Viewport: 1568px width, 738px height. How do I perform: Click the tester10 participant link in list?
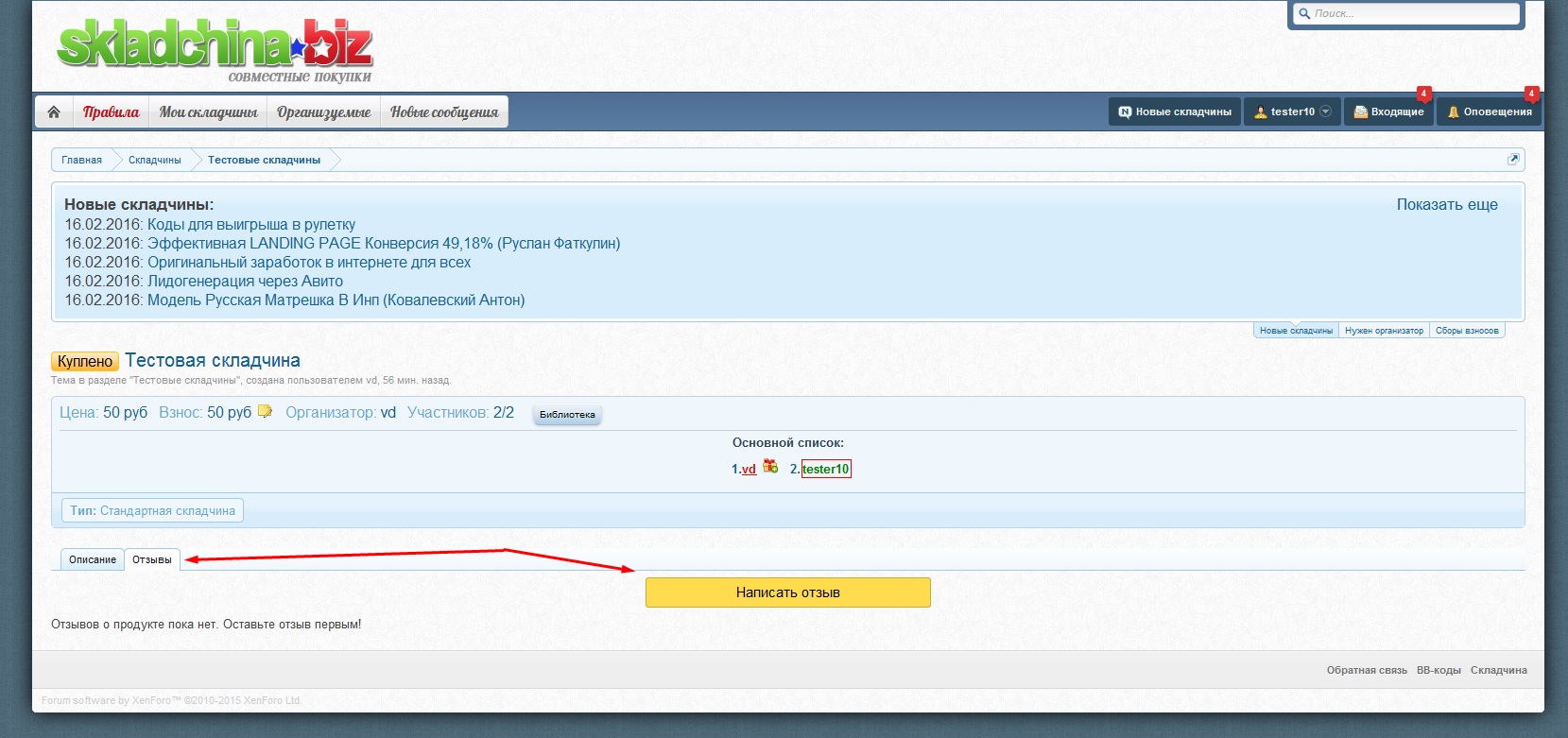coord(826,469)
